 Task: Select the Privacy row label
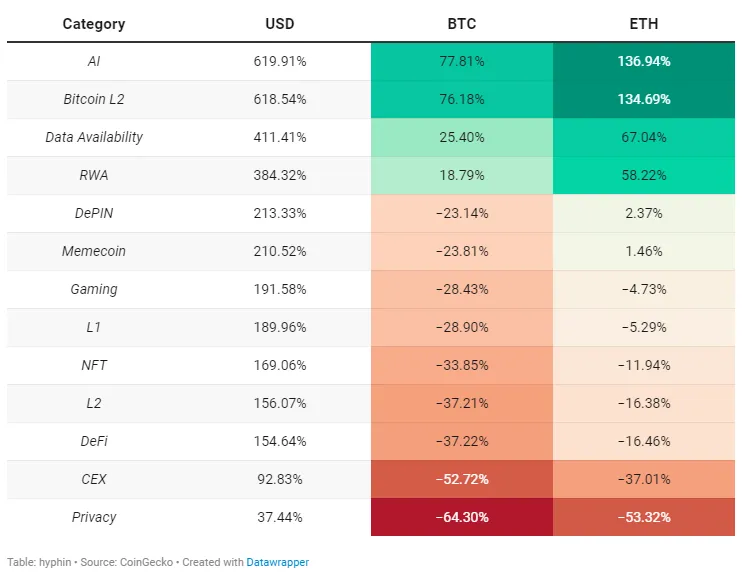(94, 517)
